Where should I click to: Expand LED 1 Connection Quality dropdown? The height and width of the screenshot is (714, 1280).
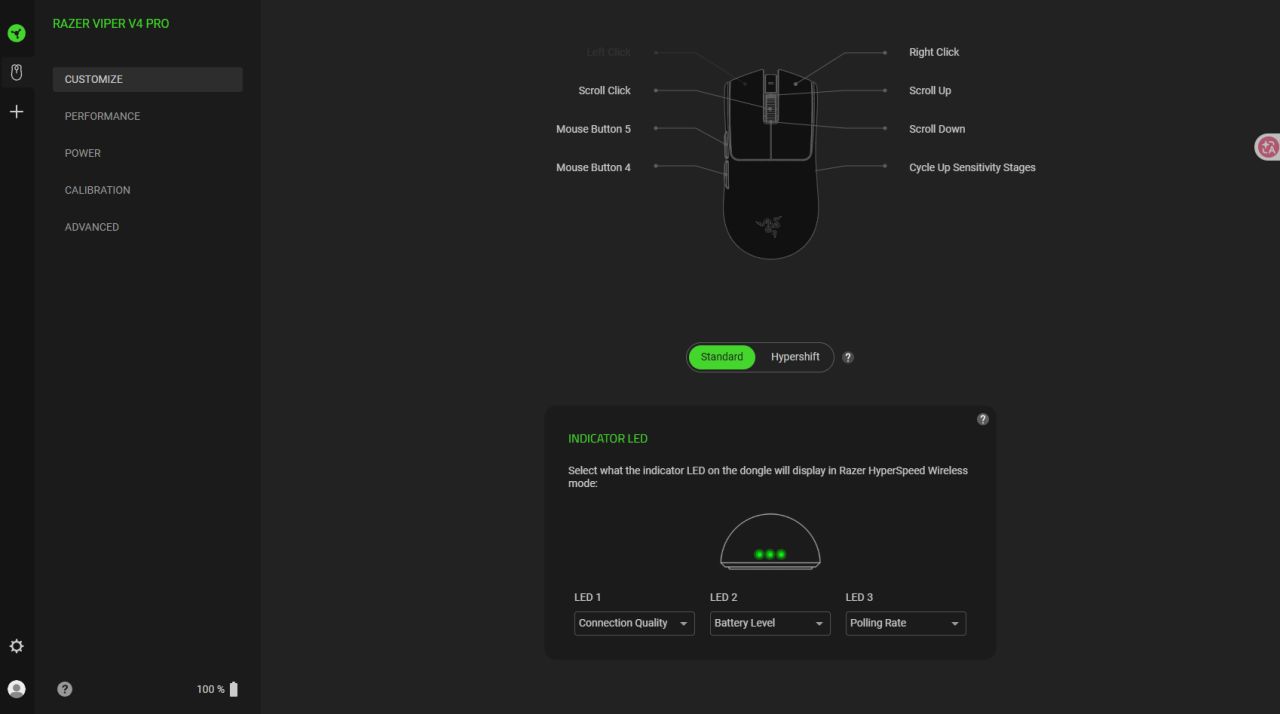coord(634,623)
